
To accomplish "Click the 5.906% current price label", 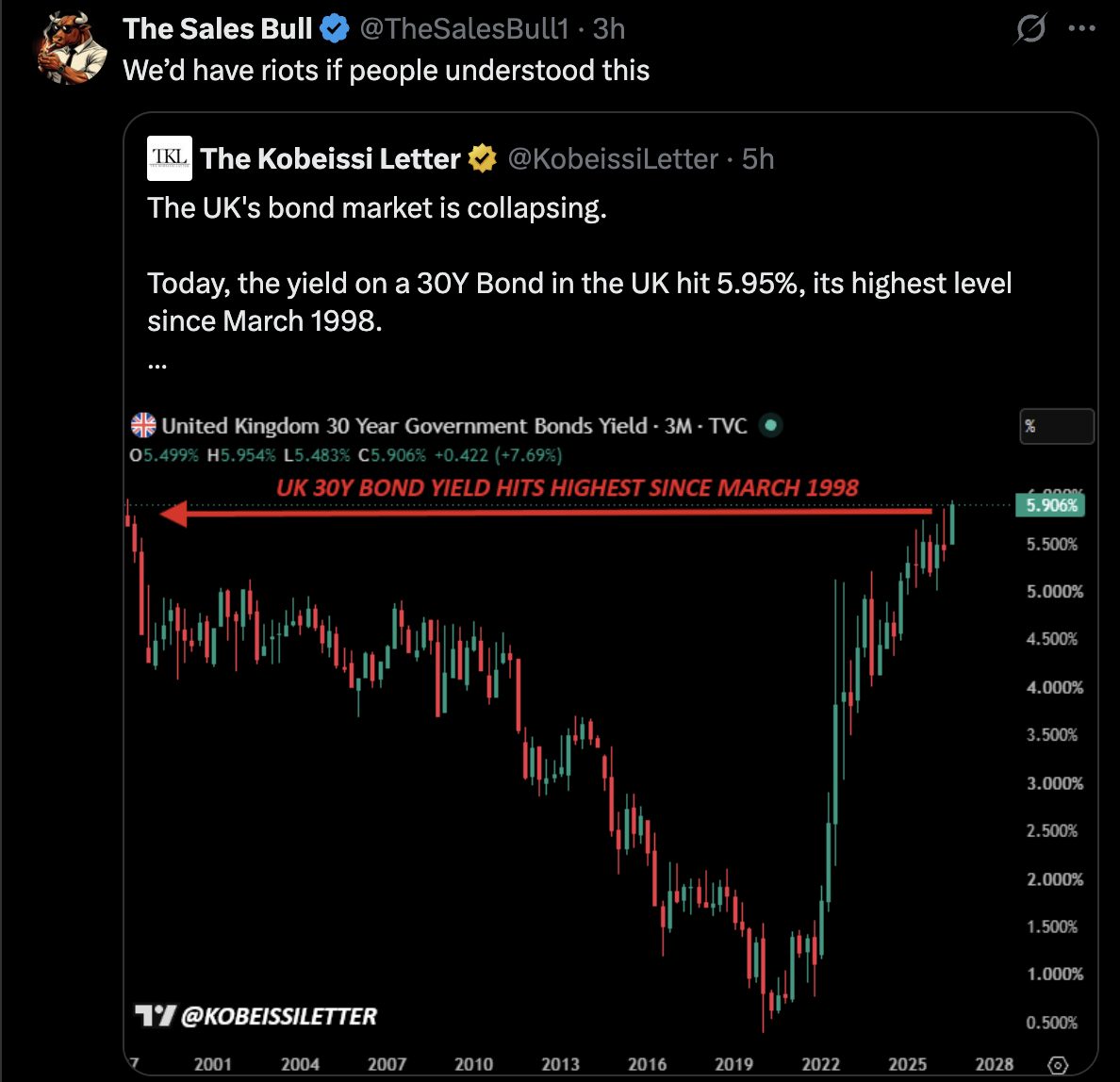I will (1050, 505).
